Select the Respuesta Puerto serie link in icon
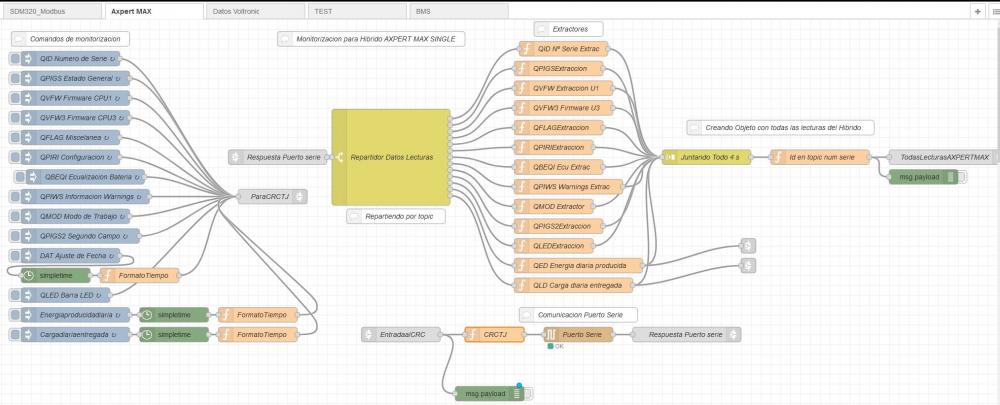Viewport: 1000px width, 405px height. [235, 158]
